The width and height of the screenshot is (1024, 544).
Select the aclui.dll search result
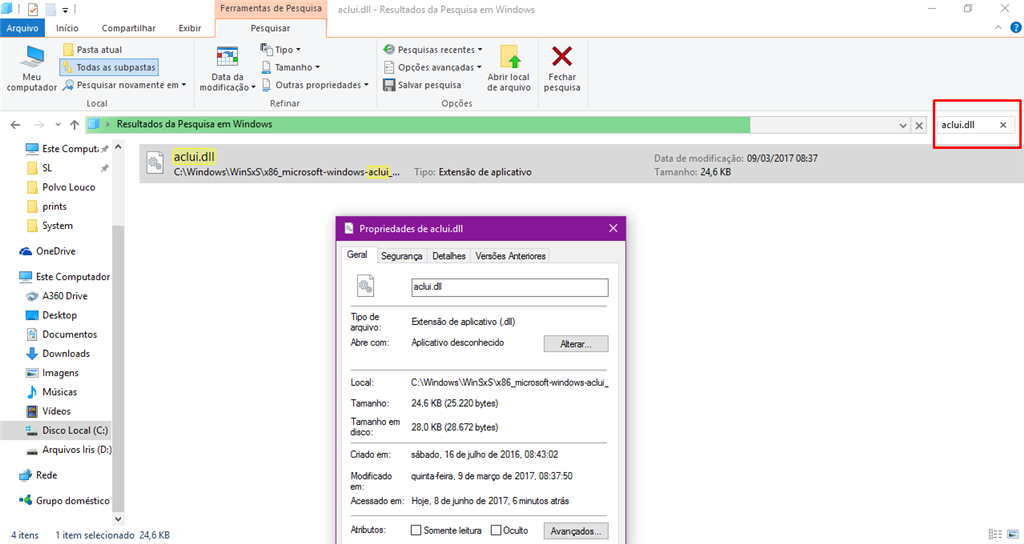580,164
